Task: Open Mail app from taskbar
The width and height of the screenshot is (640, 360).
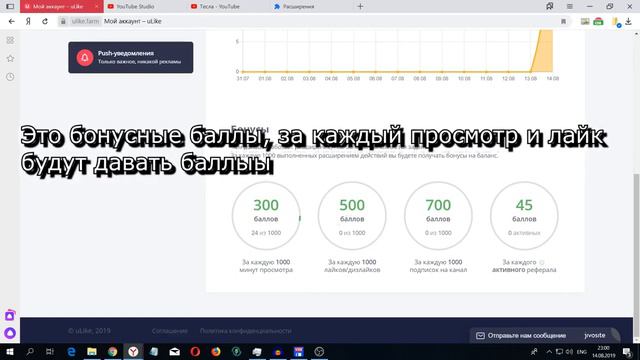Action: tap(175, 351)
